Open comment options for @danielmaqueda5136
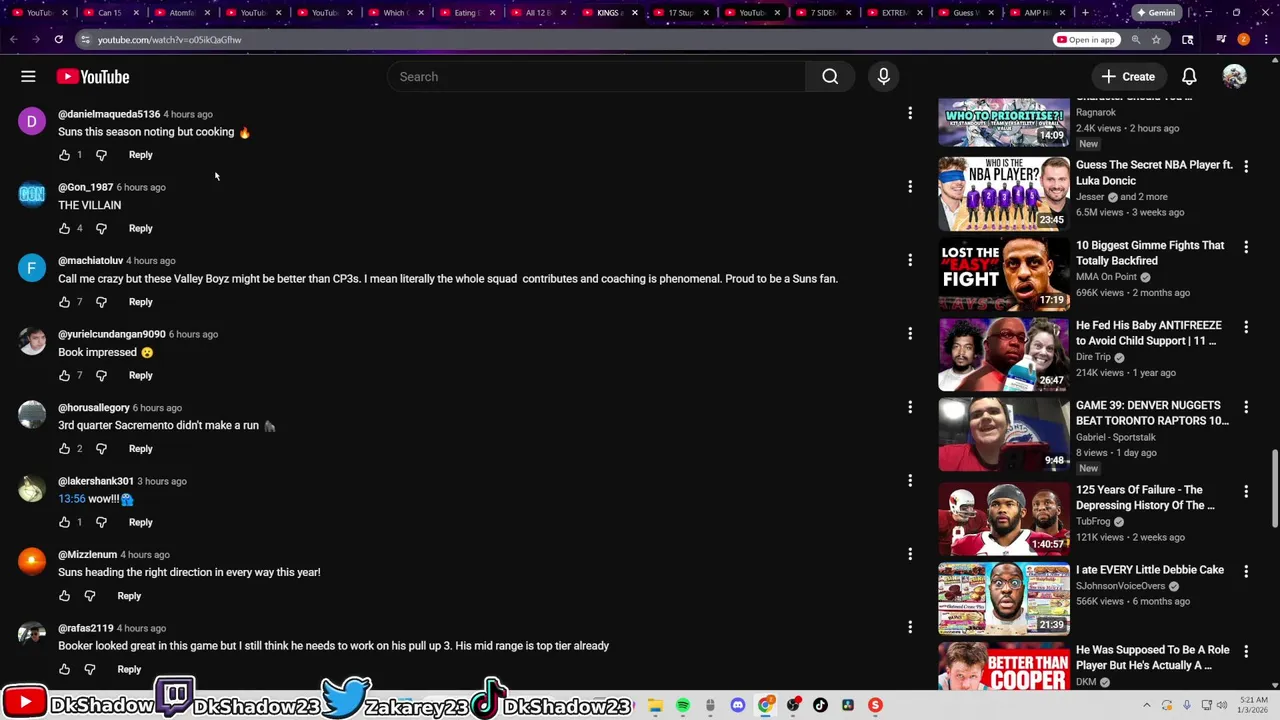The height and width of the screenshot is (720, 1280). click(910, 113)
